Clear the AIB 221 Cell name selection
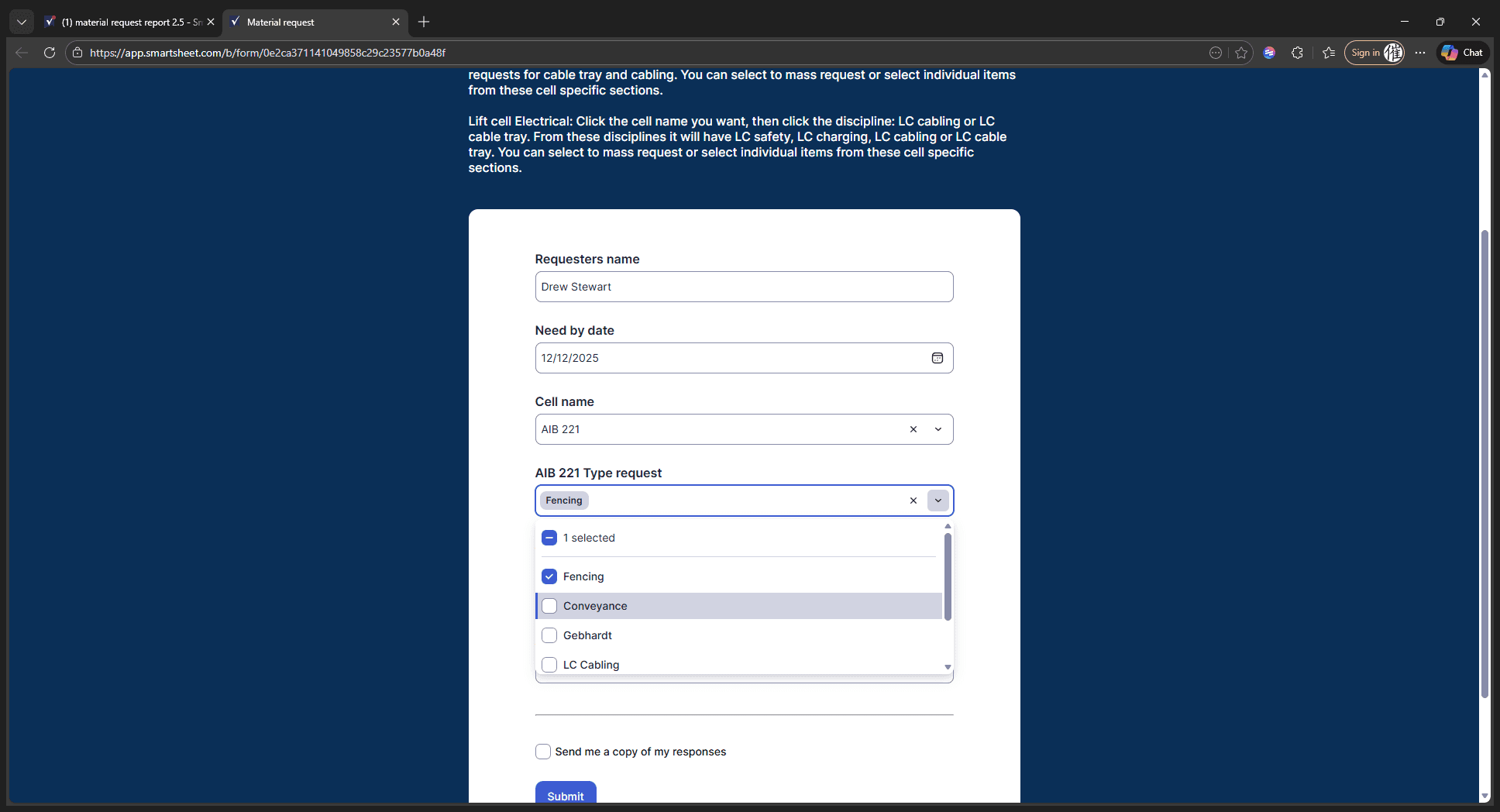The image size is (1500, 812). pos(913,429)
